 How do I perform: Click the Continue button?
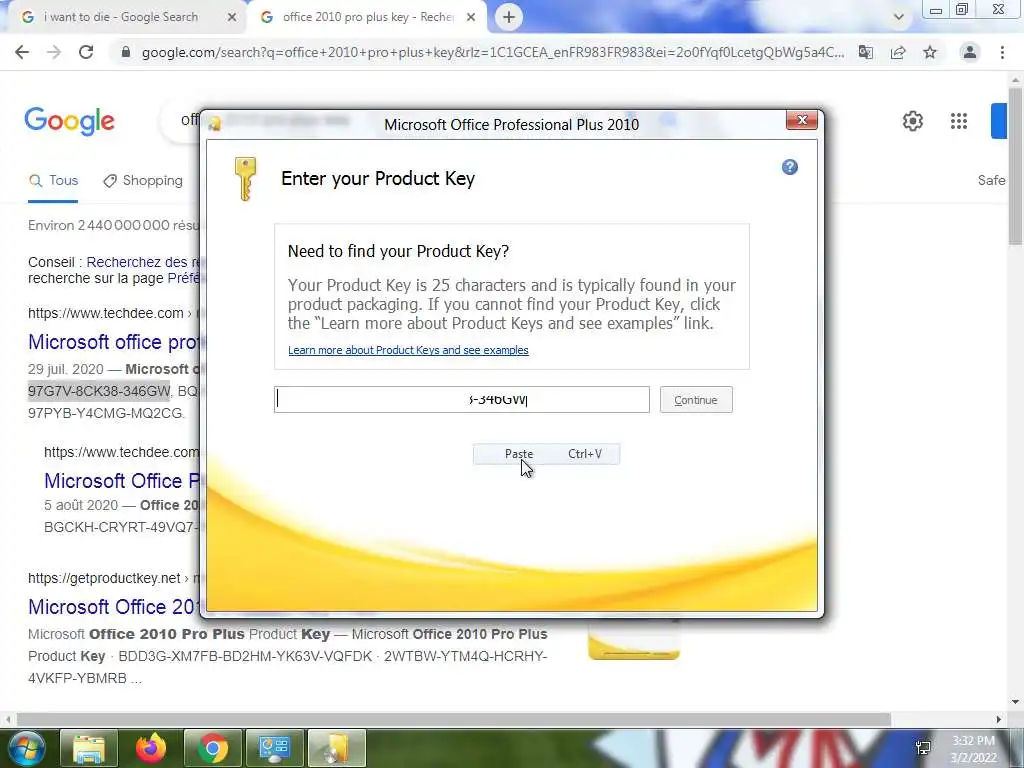(696, 400)
